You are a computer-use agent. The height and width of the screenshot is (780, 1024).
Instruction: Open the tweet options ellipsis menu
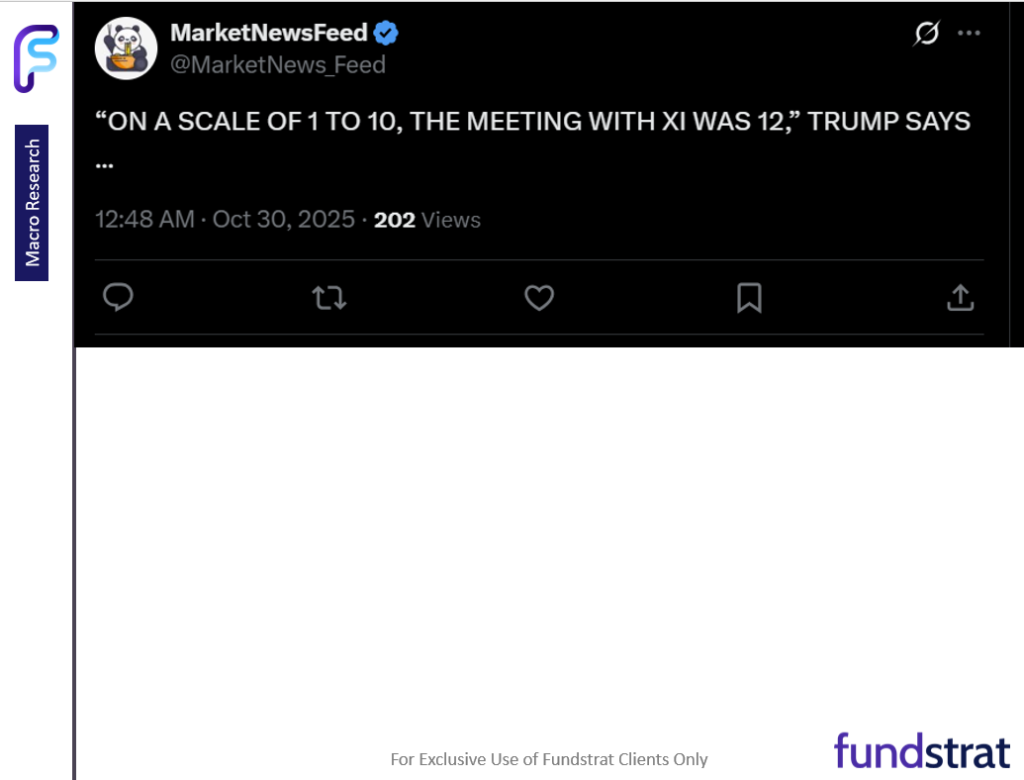click(x=968, y=33)
